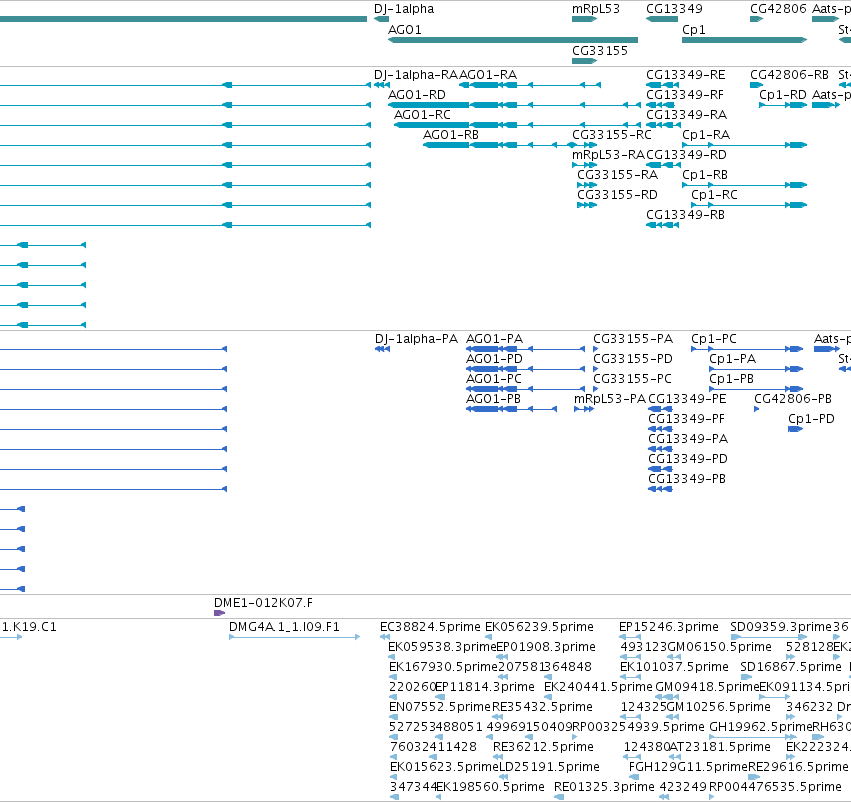The width and height of the screenshot is (851, 802).
Task: Select the CG13349-RD transcript label
Action: (686, 155)
